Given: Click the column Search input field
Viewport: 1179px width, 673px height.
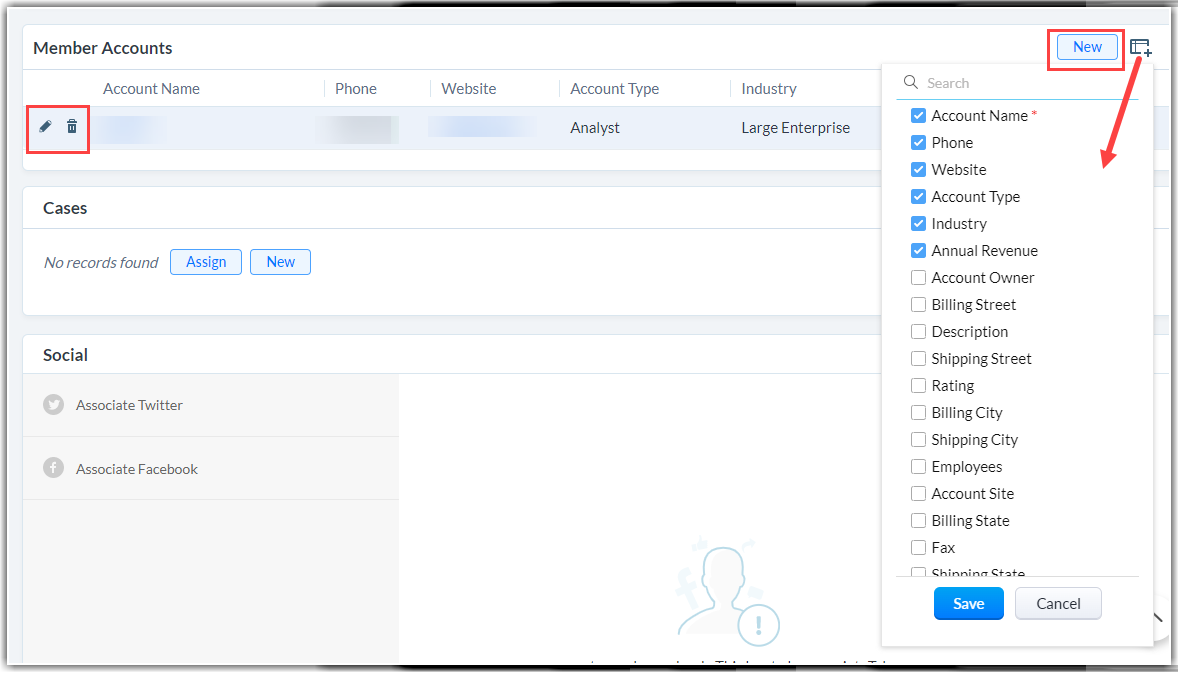Looking at the screenshot, I should (x=1020, y=83).
